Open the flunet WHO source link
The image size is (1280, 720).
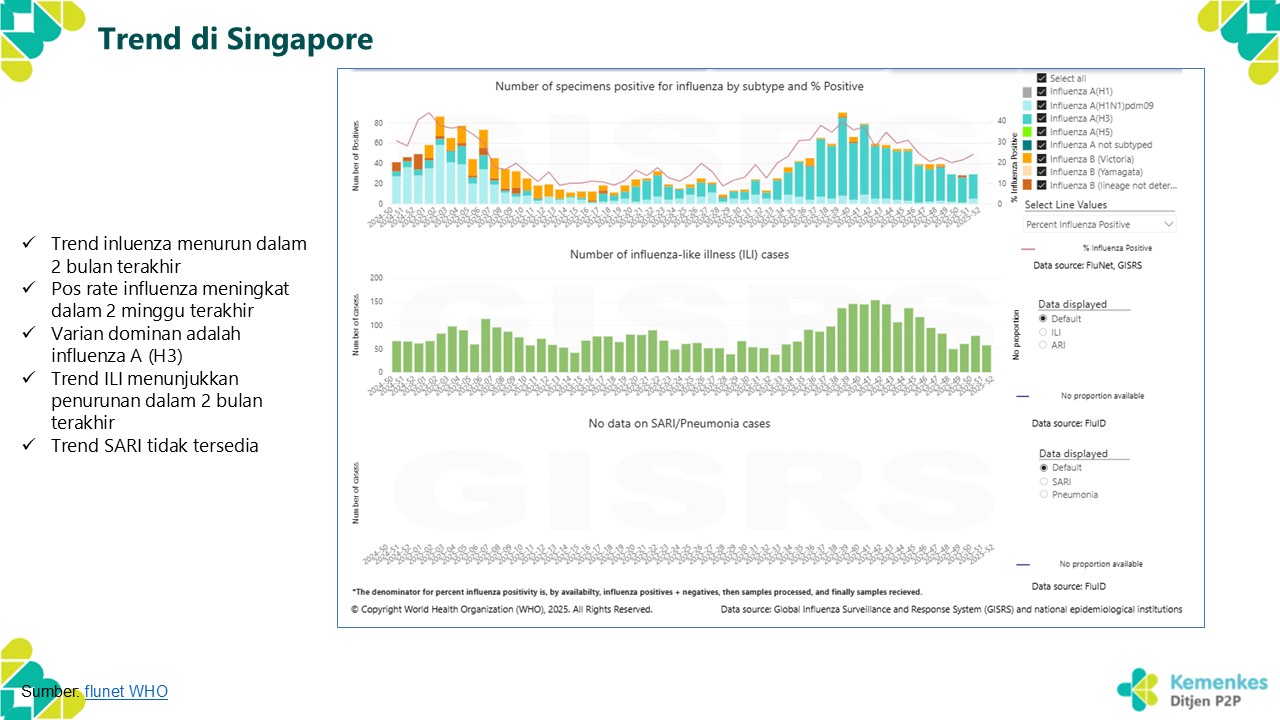[x=126, y=691]
